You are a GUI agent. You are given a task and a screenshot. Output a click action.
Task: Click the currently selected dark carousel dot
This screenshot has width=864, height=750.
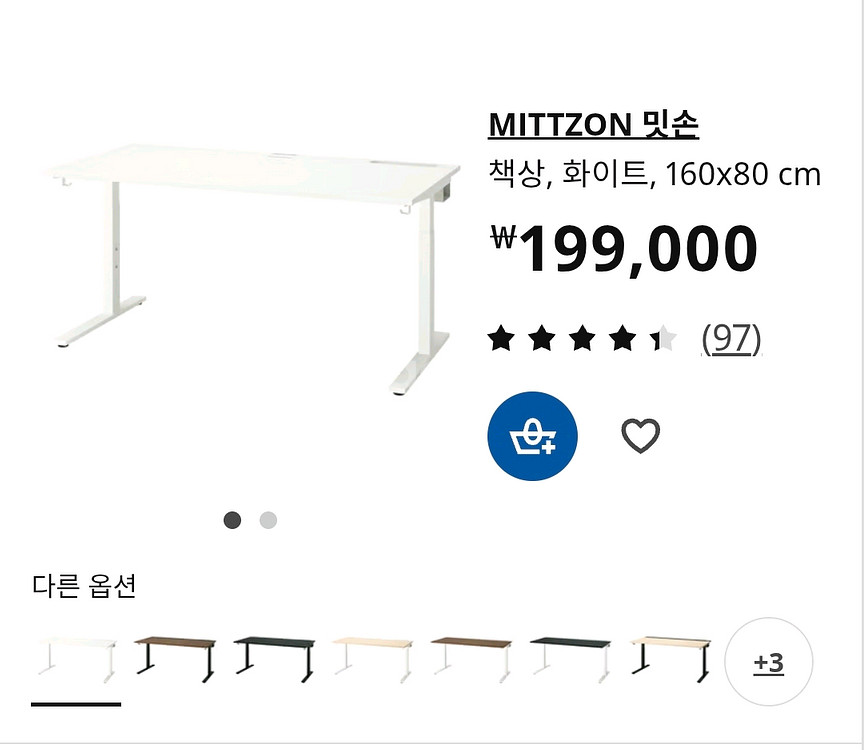pos(233,519)
